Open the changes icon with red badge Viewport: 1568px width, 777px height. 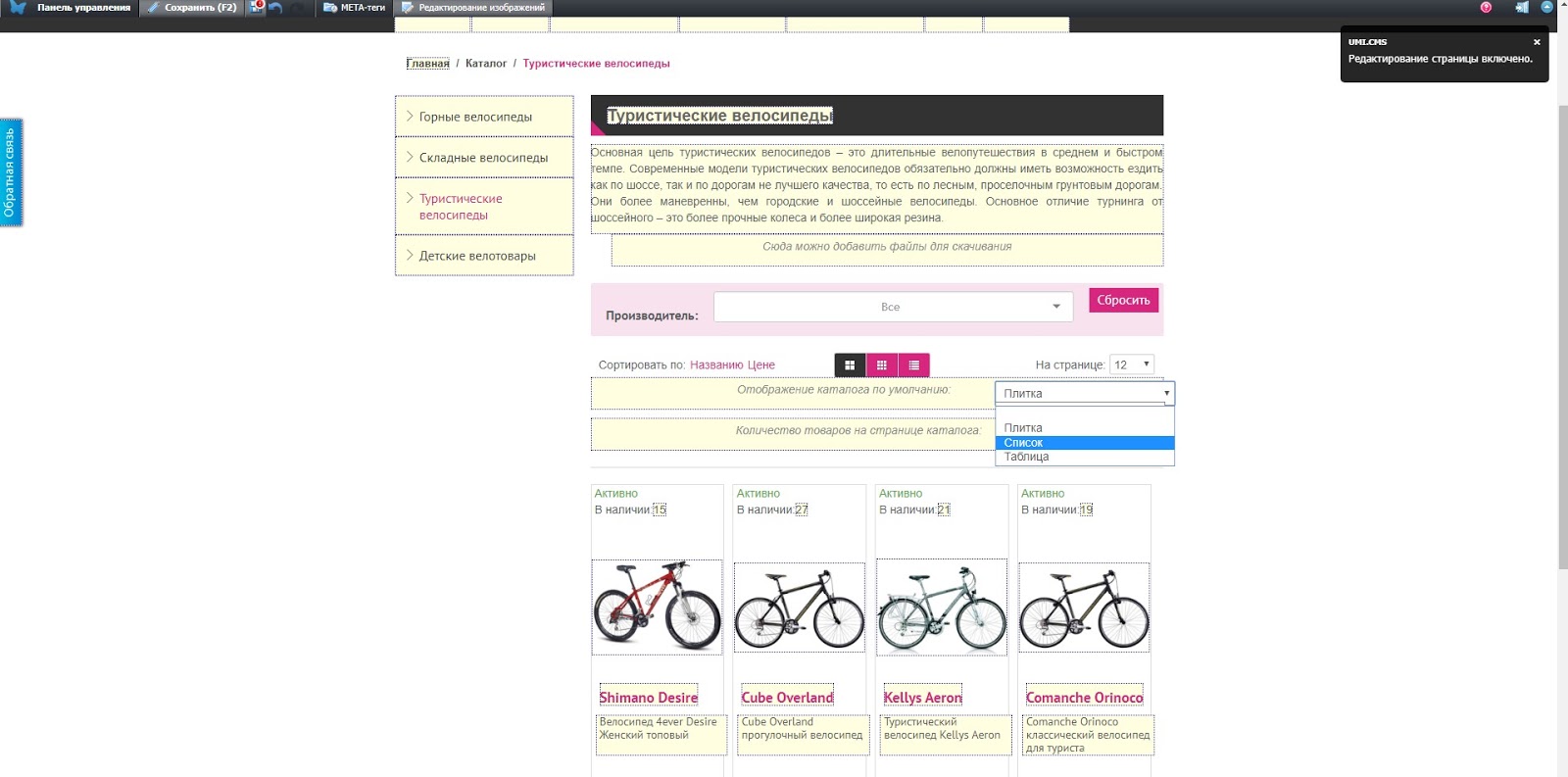tap(257, 7)
